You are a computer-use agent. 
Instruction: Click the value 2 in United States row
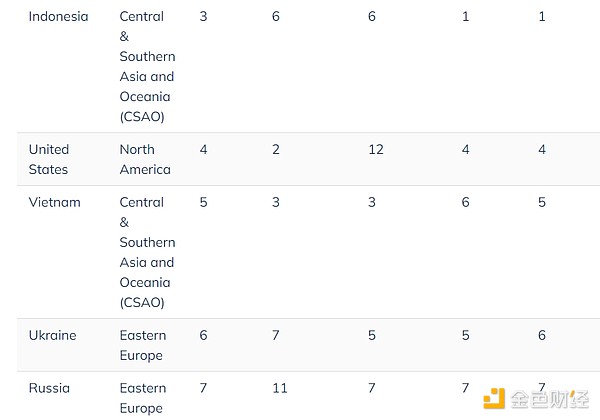276,149
